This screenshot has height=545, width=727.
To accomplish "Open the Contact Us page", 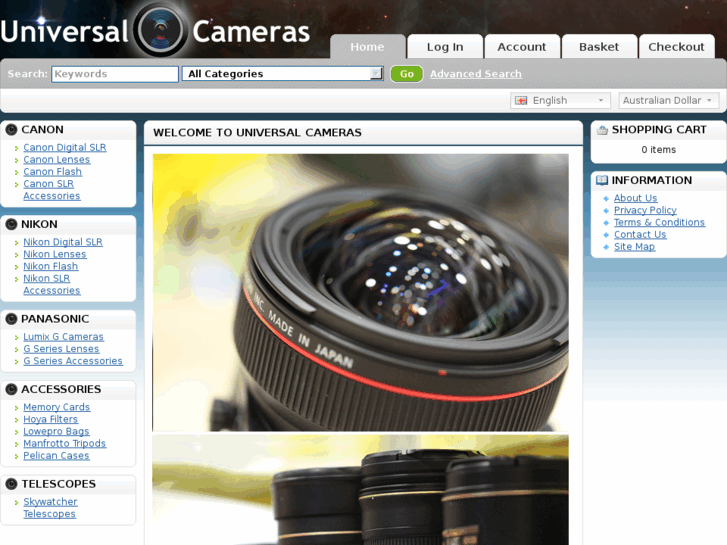I will [x=640, y=234].
